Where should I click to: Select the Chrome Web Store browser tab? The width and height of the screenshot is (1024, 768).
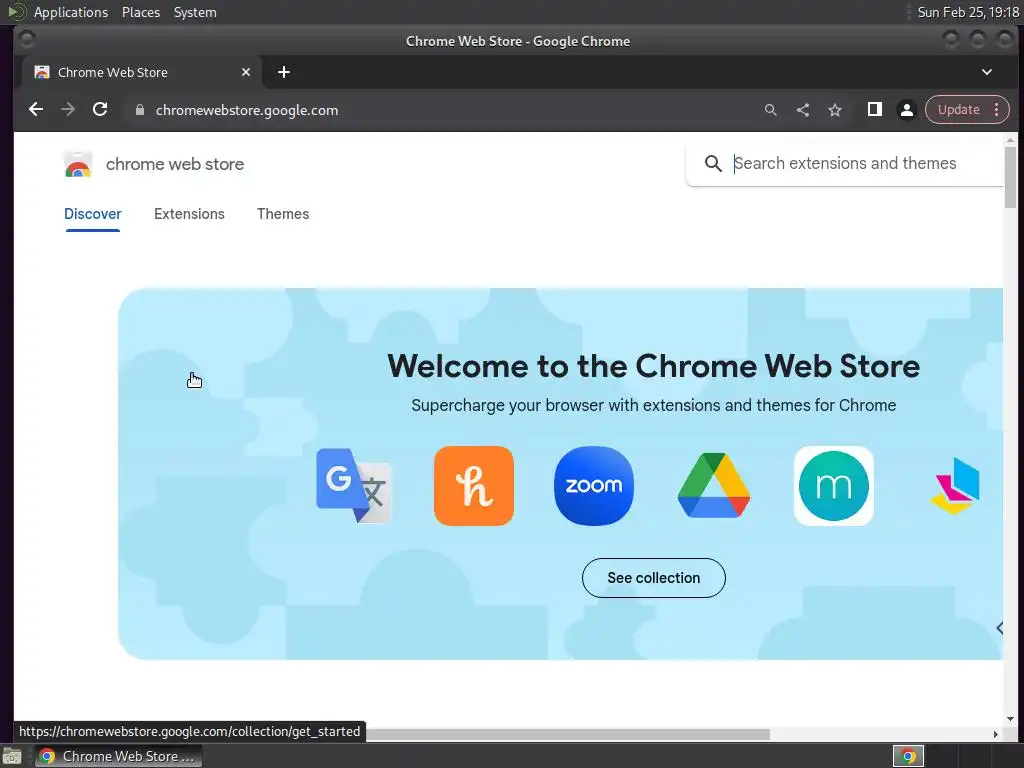(x=142, y=72)
